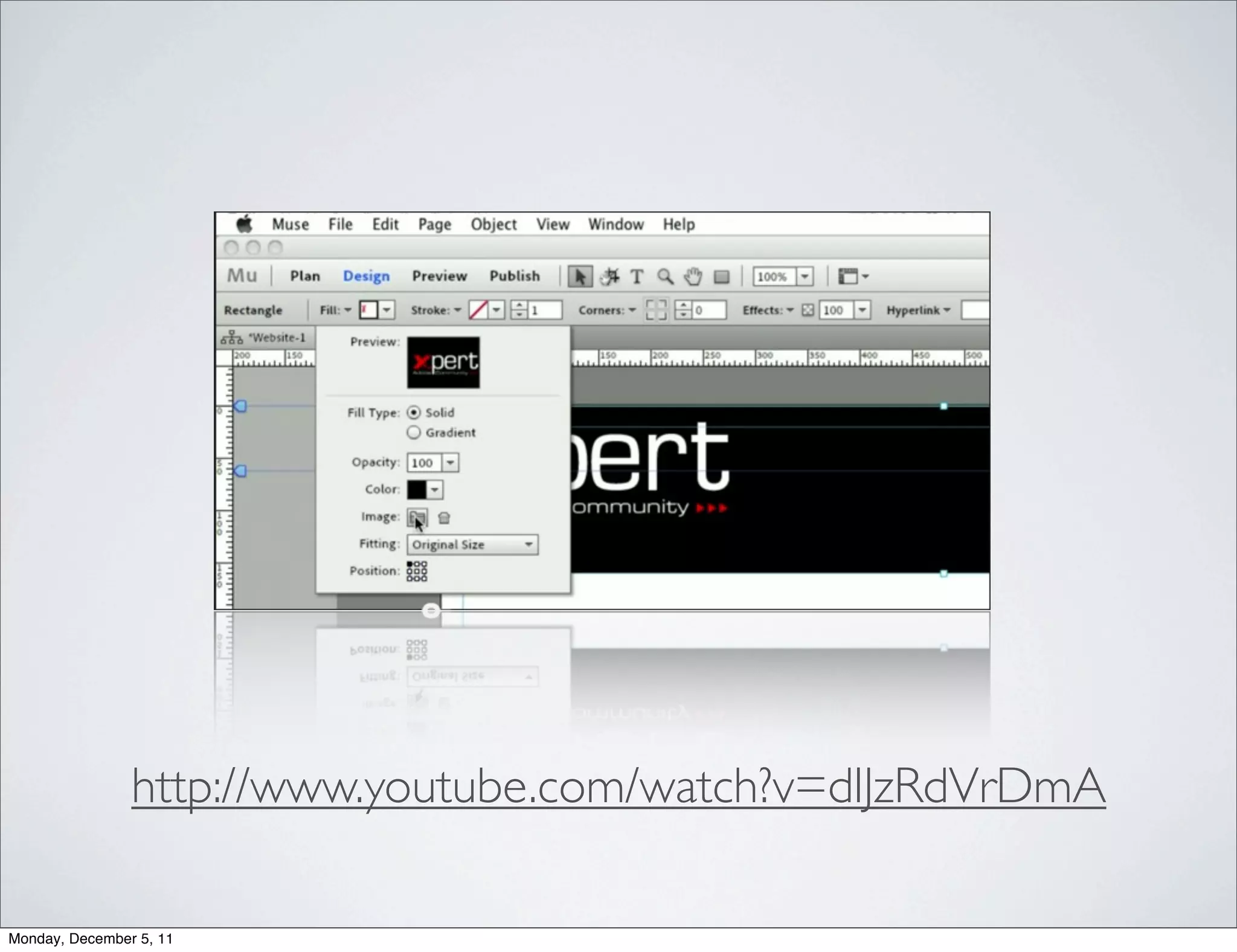This screenshot has height=952, width=1237.
Task: Click the fill Opacity value field
Action: (x=425, y=463)
